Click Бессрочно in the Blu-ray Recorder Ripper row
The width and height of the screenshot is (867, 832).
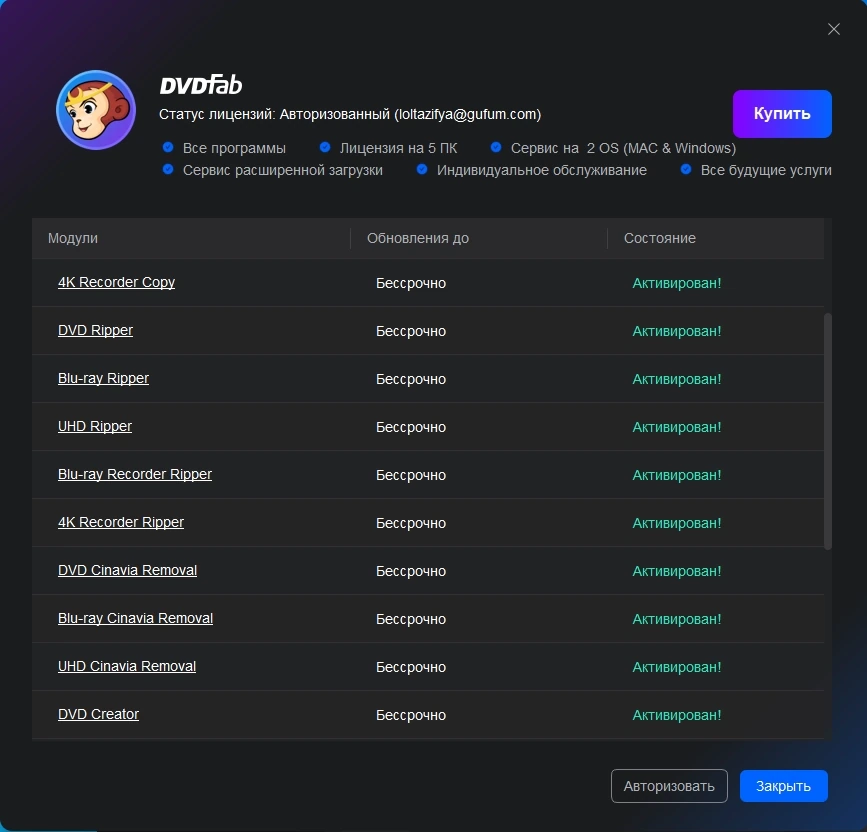(x=411, y=475)
